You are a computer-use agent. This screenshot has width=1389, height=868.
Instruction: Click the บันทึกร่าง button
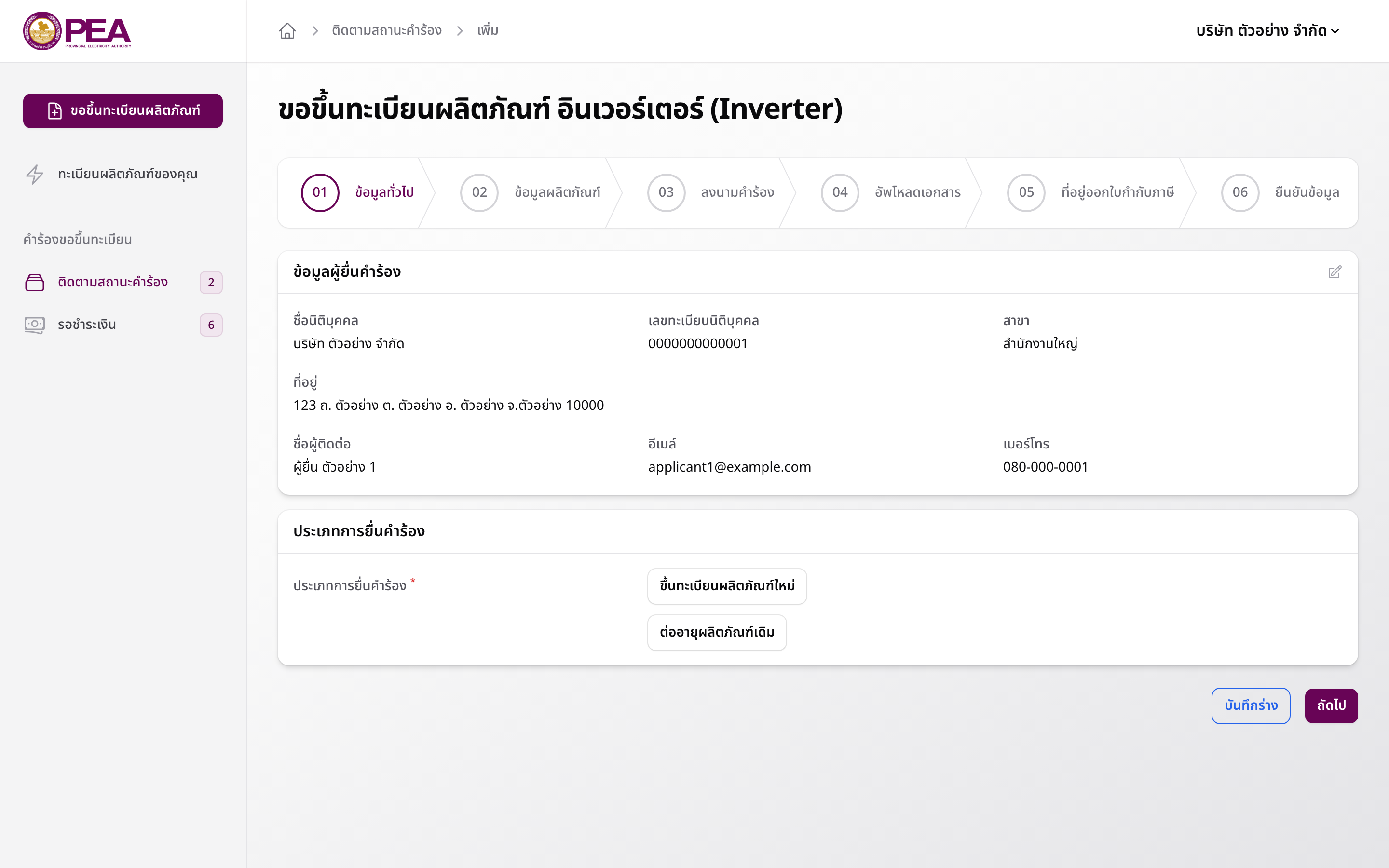point(1251,705)
